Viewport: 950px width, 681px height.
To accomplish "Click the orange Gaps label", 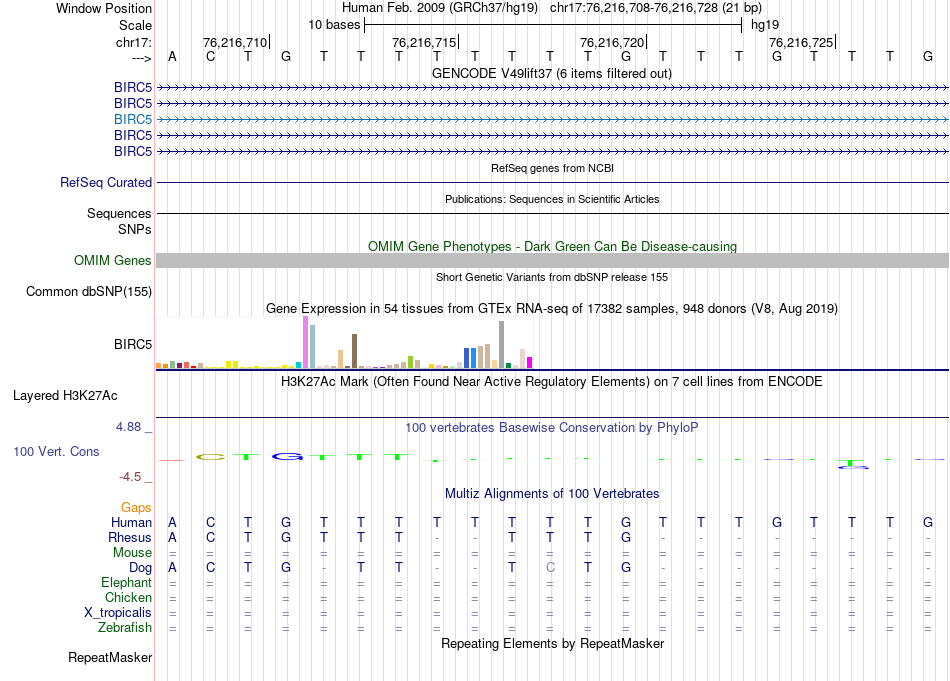I will 136,507.
